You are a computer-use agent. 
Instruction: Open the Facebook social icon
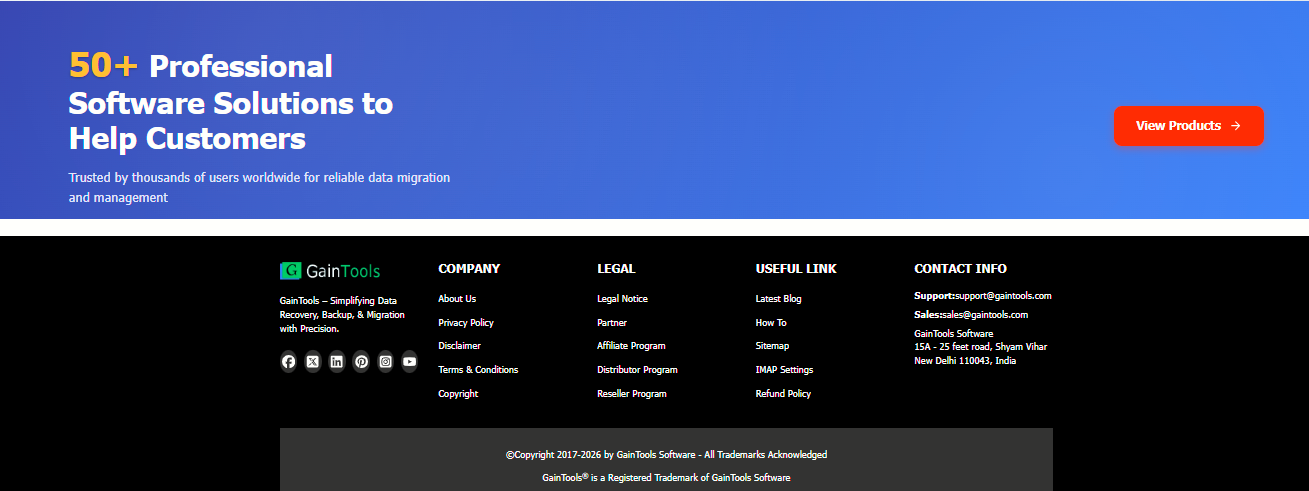click(x=289, y=362)
